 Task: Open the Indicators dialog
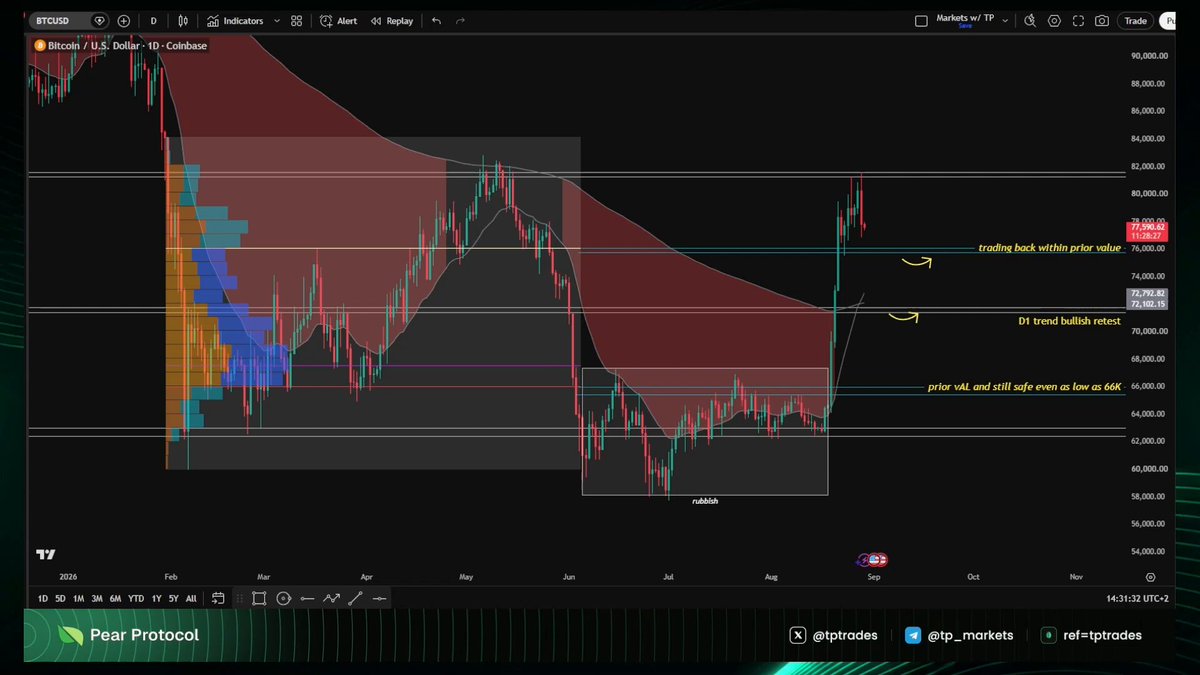[236, 20]
